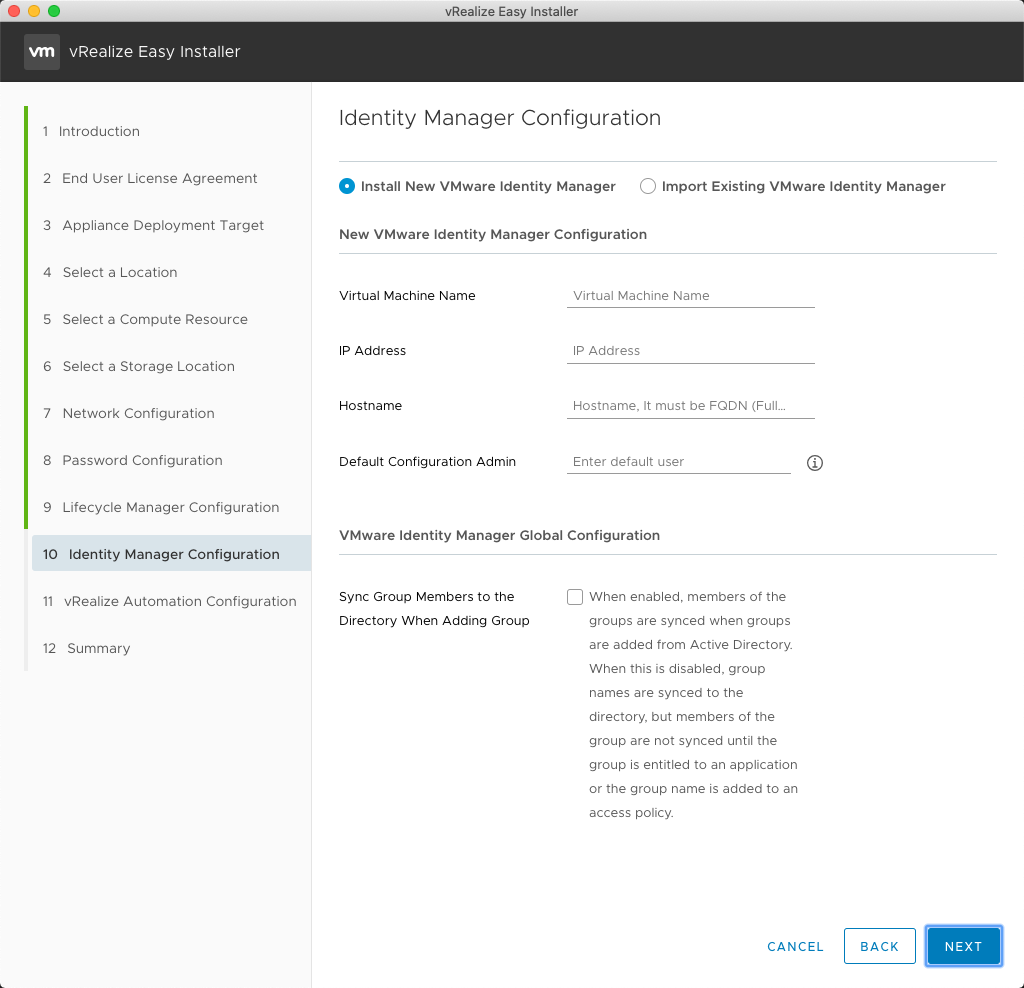Screen dimensions: 1024x988
Task: Click the VMware vm logo icon
Action: (42, 52)
